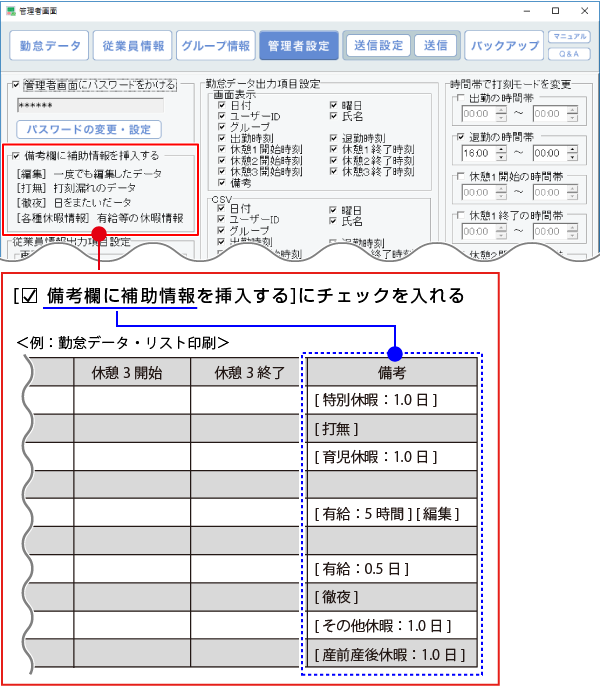Toggle 休憩3開始時刻 checkbox
This screenshot has width=600, height=686.
221,171
